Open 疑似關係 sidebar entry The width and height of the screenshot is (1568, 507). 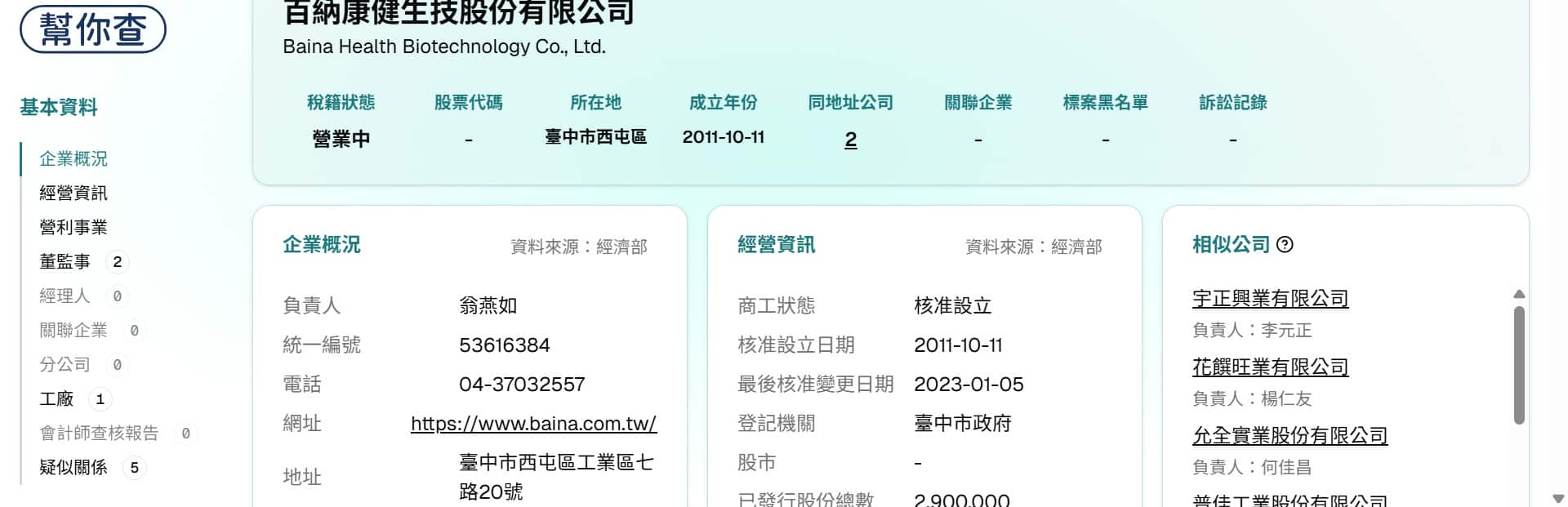tap(73, 467)
